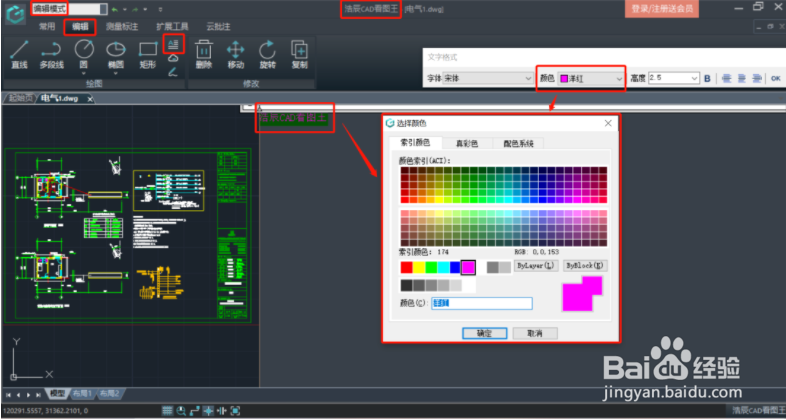This screenshot has width=786, height=420.
Task: Open the 字体 宋体 font dropdown
Action: pyautogui.click(x=487, y=79)
